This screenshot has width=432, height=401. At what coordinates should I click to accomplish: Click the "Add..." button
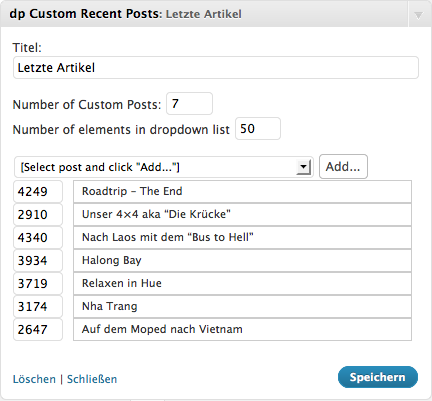(x=343, y=166)
